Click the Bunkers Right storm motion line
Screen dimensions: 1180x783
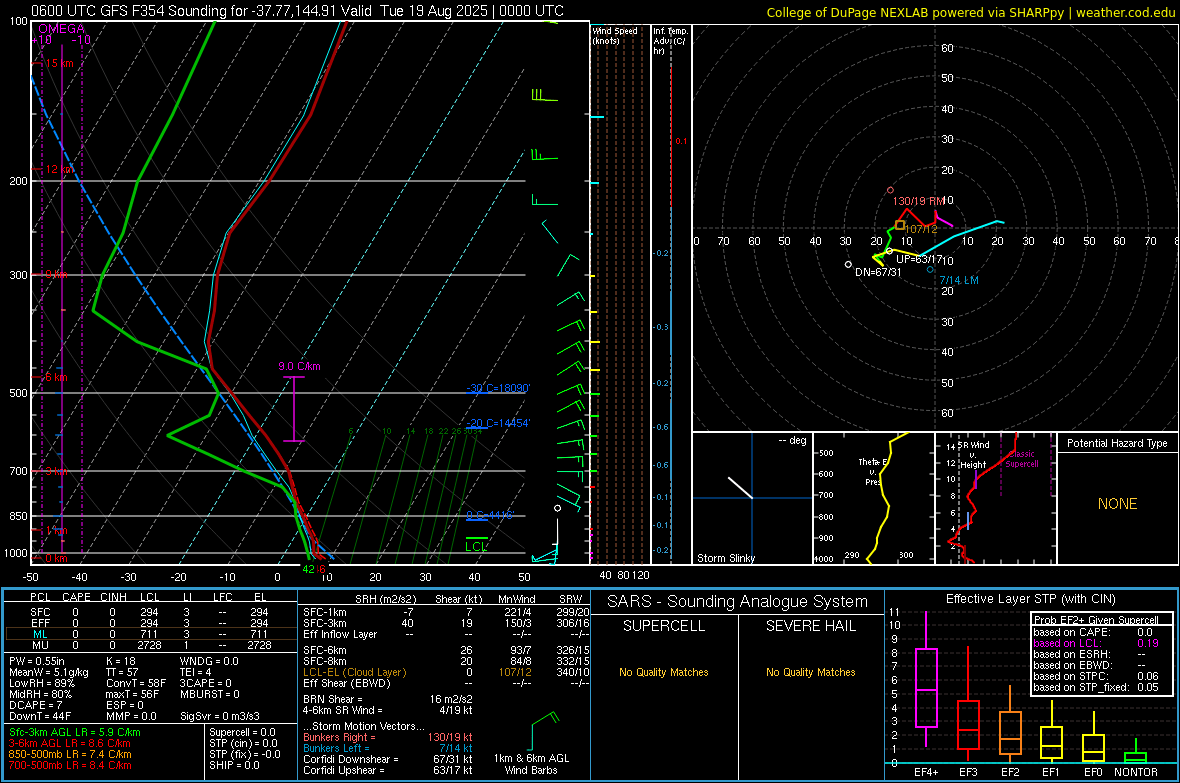[x=388, y=738]
